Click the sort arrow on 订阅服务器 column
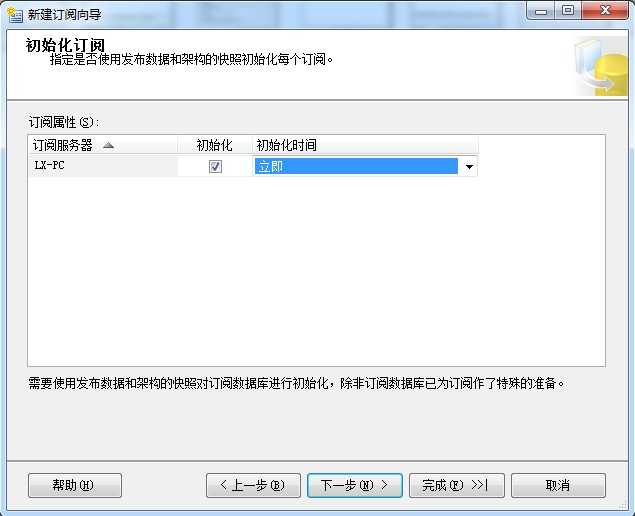The width and height of the screenshot is (635, 516). pos(108,145)
